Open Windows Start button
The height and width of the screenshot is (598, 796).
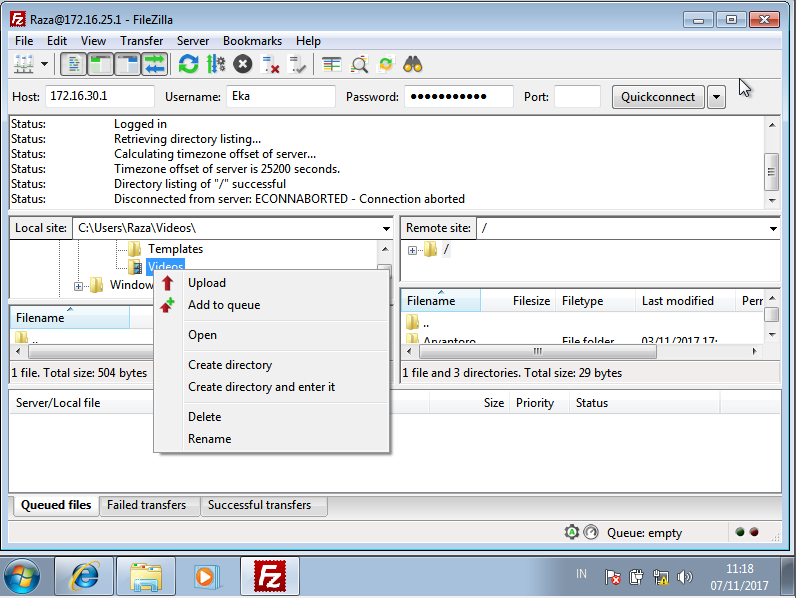pos(22,576)
